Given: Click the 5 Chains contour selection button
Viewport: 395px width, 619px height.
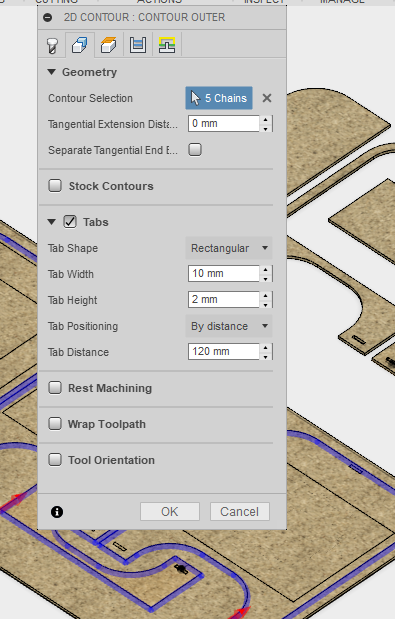Looking at the screenshot, I should (219, 98).
